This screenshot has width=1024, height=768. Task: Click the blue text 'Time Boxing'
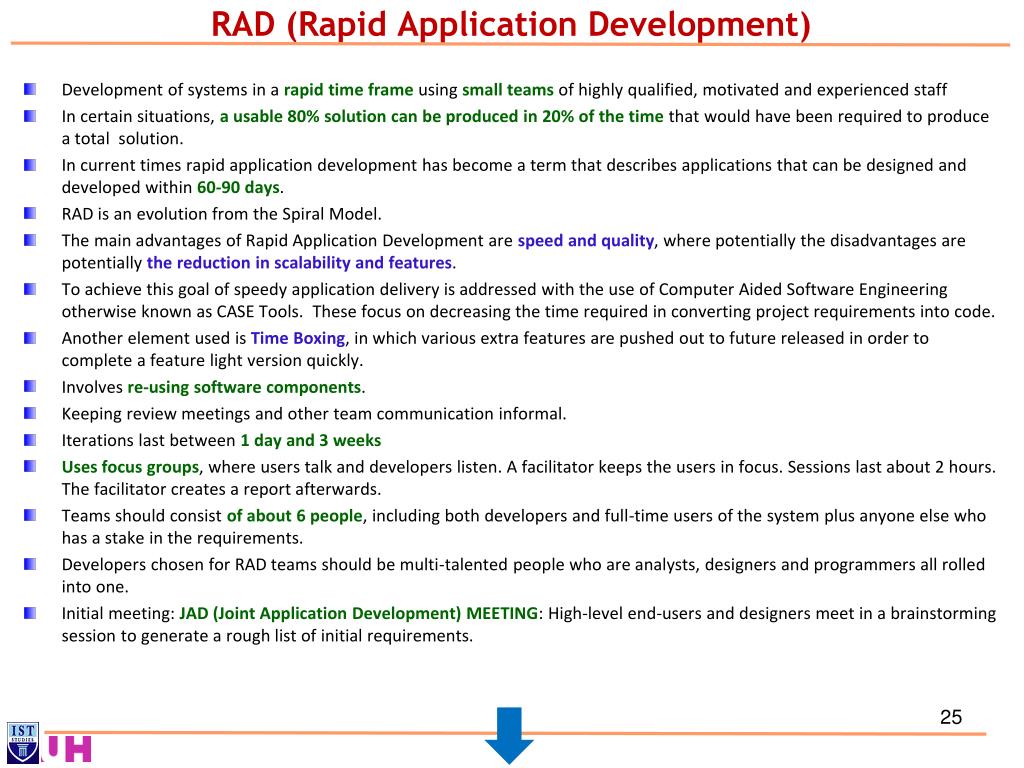[x=298, y=338]
